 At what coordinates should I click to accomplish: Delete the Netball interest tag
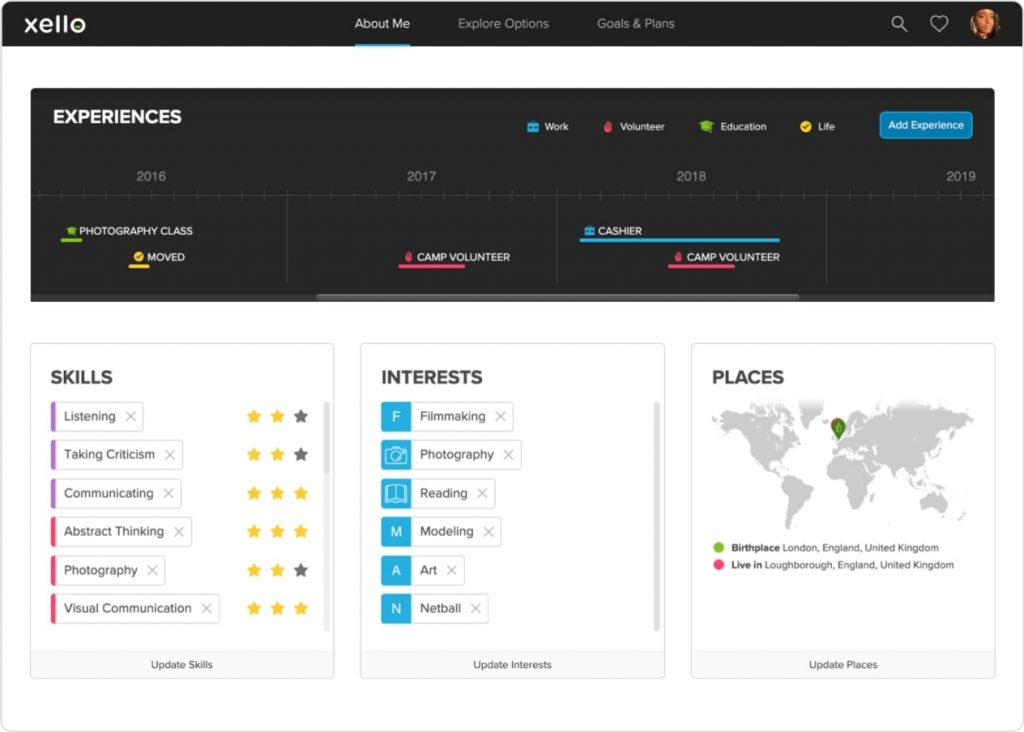[476, 608]
